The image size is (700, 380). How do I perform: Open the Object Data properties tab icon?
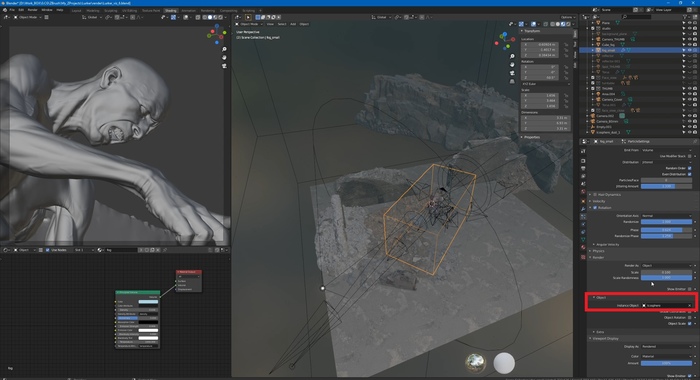click(583, 239)
